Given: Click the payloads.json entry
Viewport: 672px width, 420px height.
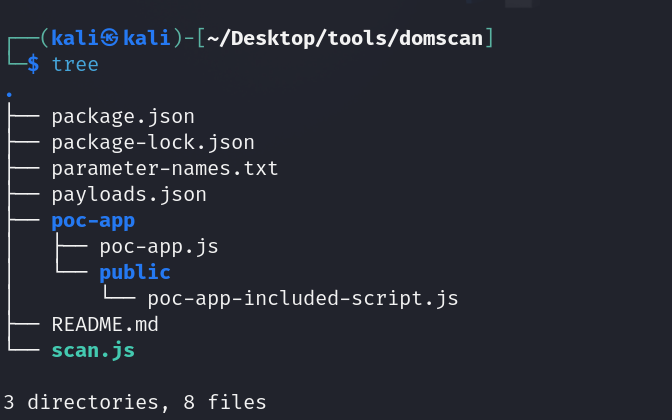Looking at the screenshot, I should (x=128, y=194).
